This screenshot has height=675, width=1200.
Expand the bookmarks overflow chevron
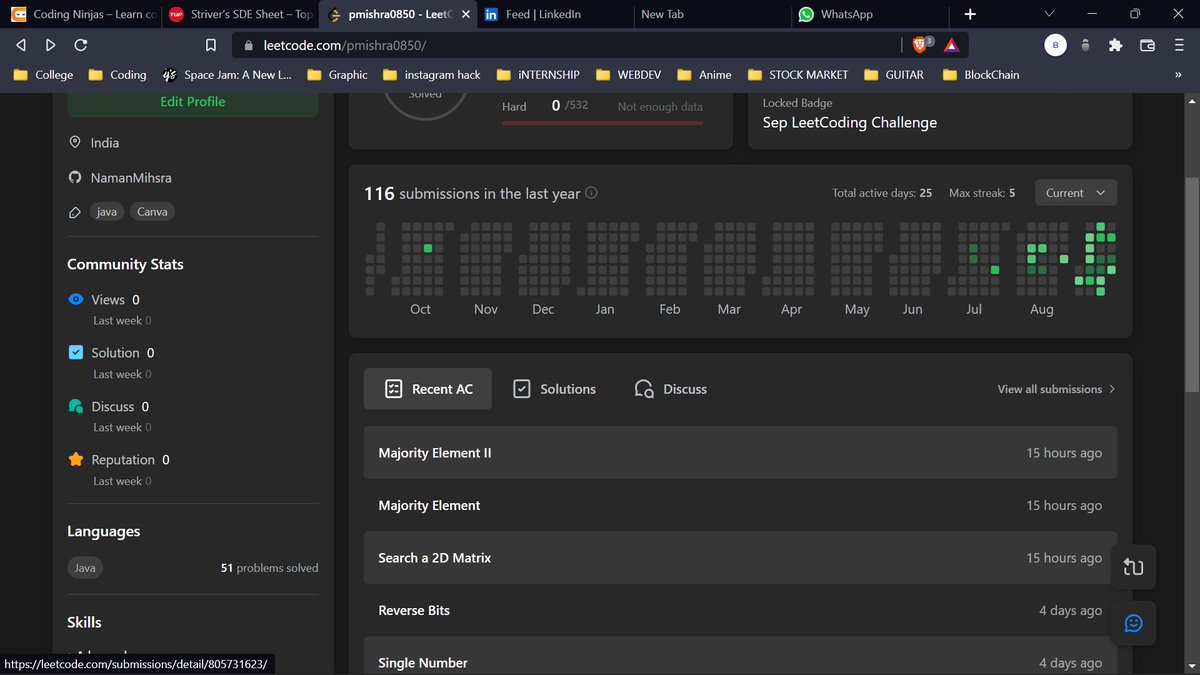[x=1177, y=74]
